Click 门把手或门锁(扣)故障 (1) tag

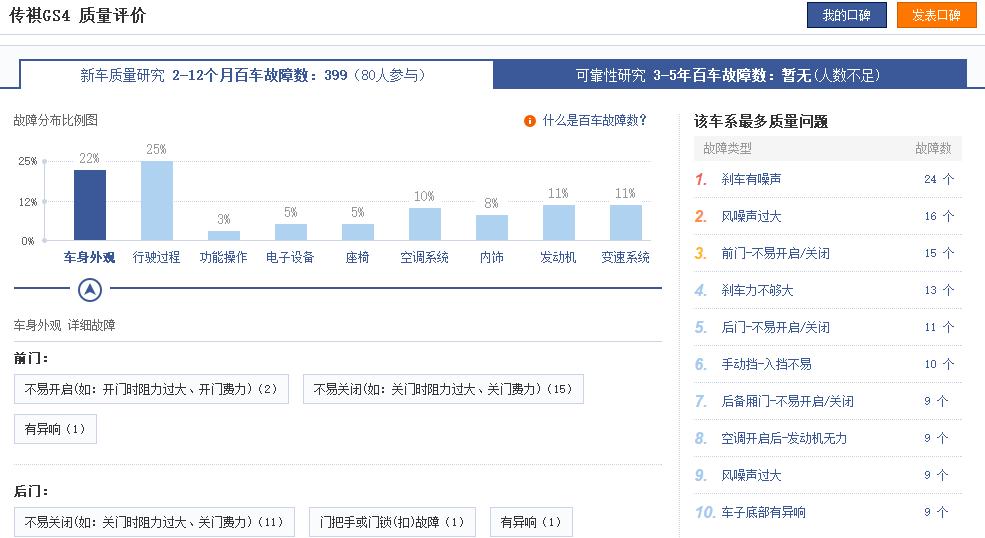click(x=392, y=522)
